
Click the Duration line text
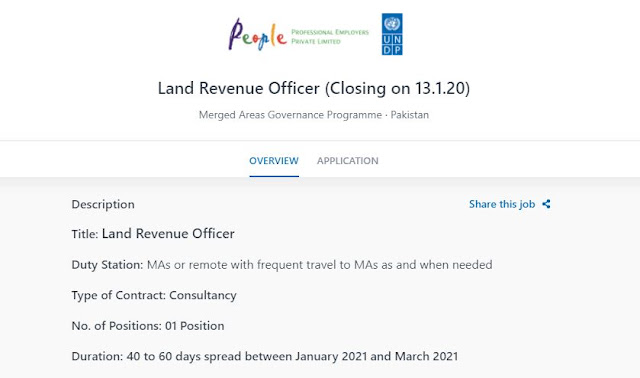point(264,356)
